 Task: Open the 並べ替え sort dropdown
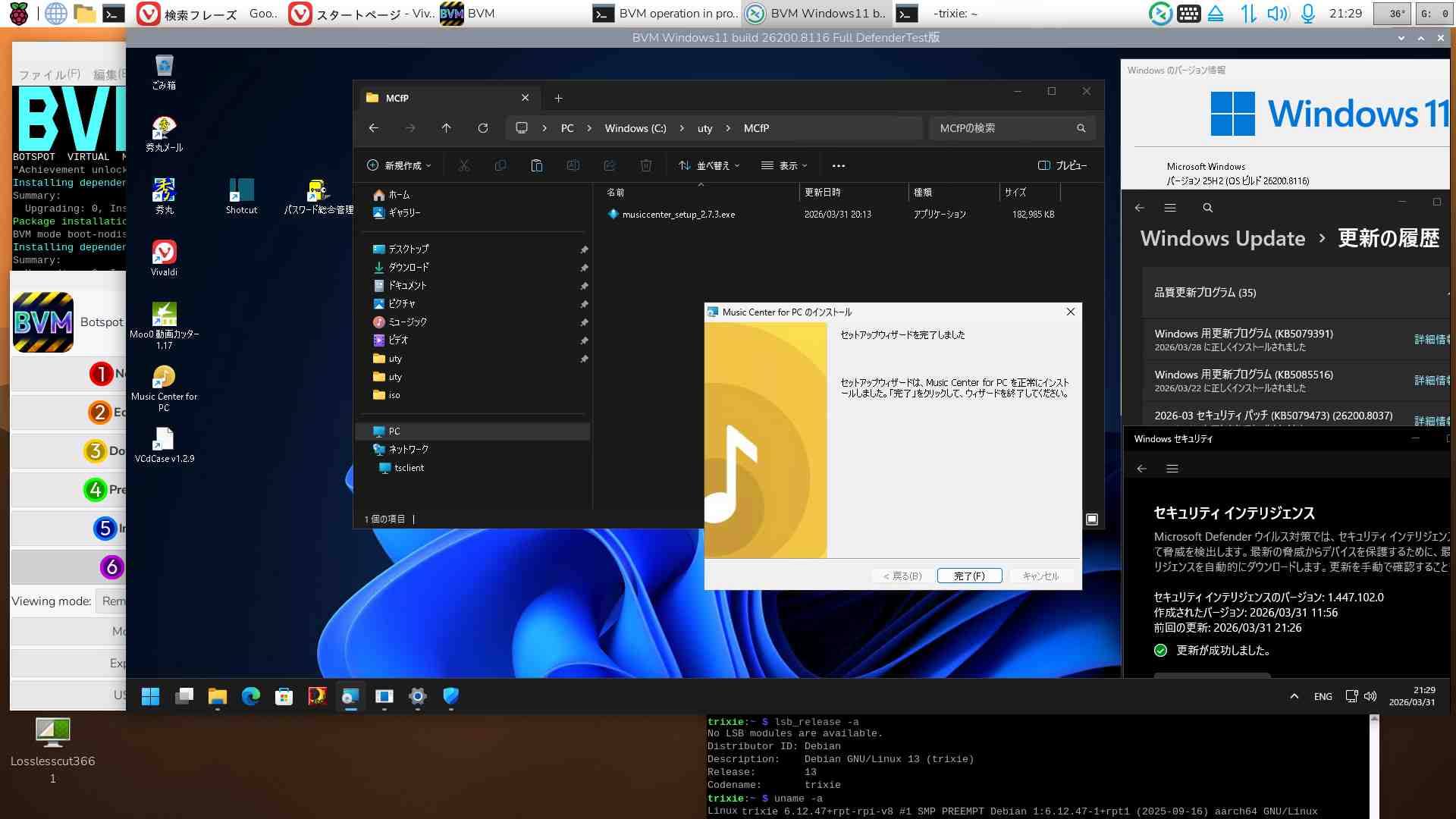coord(709,165)
